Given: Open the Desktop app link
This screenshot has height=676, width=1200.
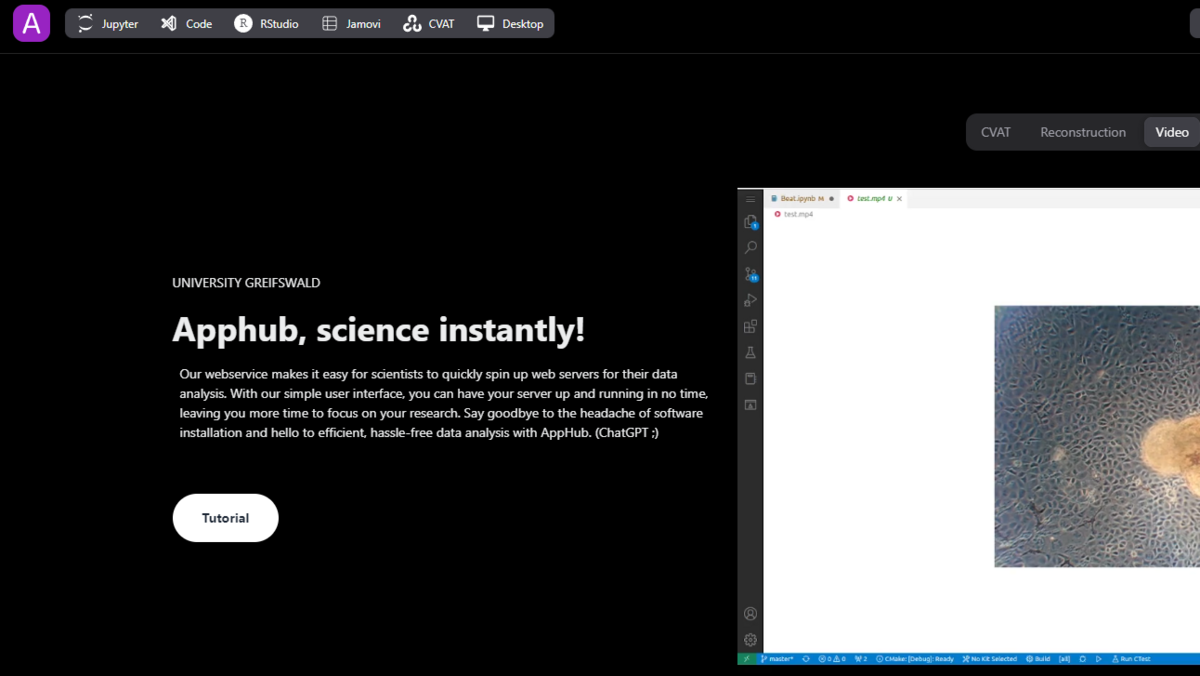Looking at the screenshot, I should pos(510,24).
